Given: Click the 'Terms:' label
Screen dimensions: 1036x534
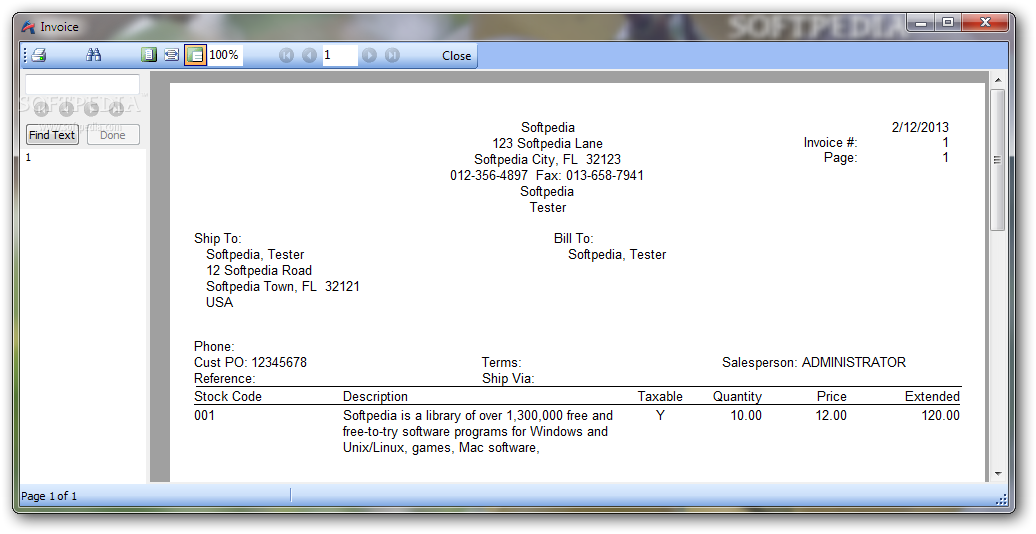Looking at the screenshot, I should tap(501, 362).
